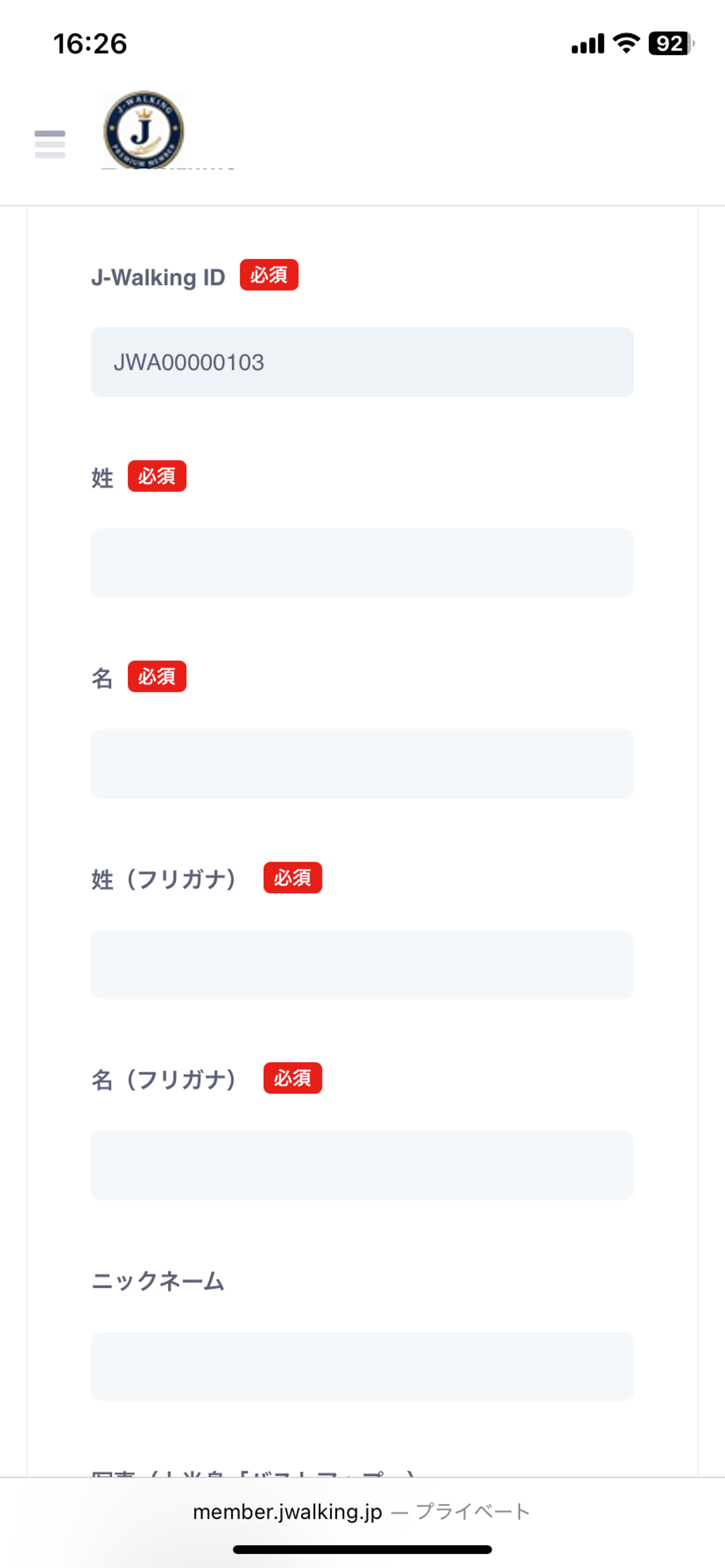725x1568 pixels.
Task: Focus the 名 input field
Action: [362, 764]
